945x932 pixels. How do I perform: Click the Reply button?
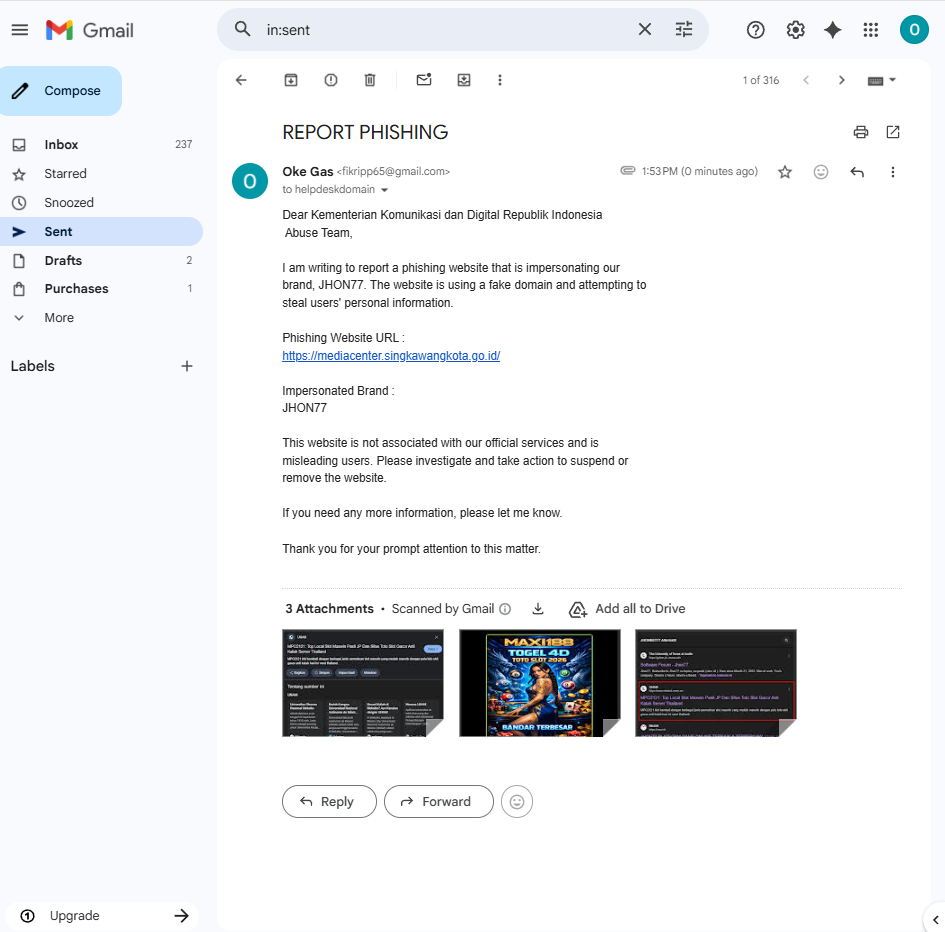(329, 802)
